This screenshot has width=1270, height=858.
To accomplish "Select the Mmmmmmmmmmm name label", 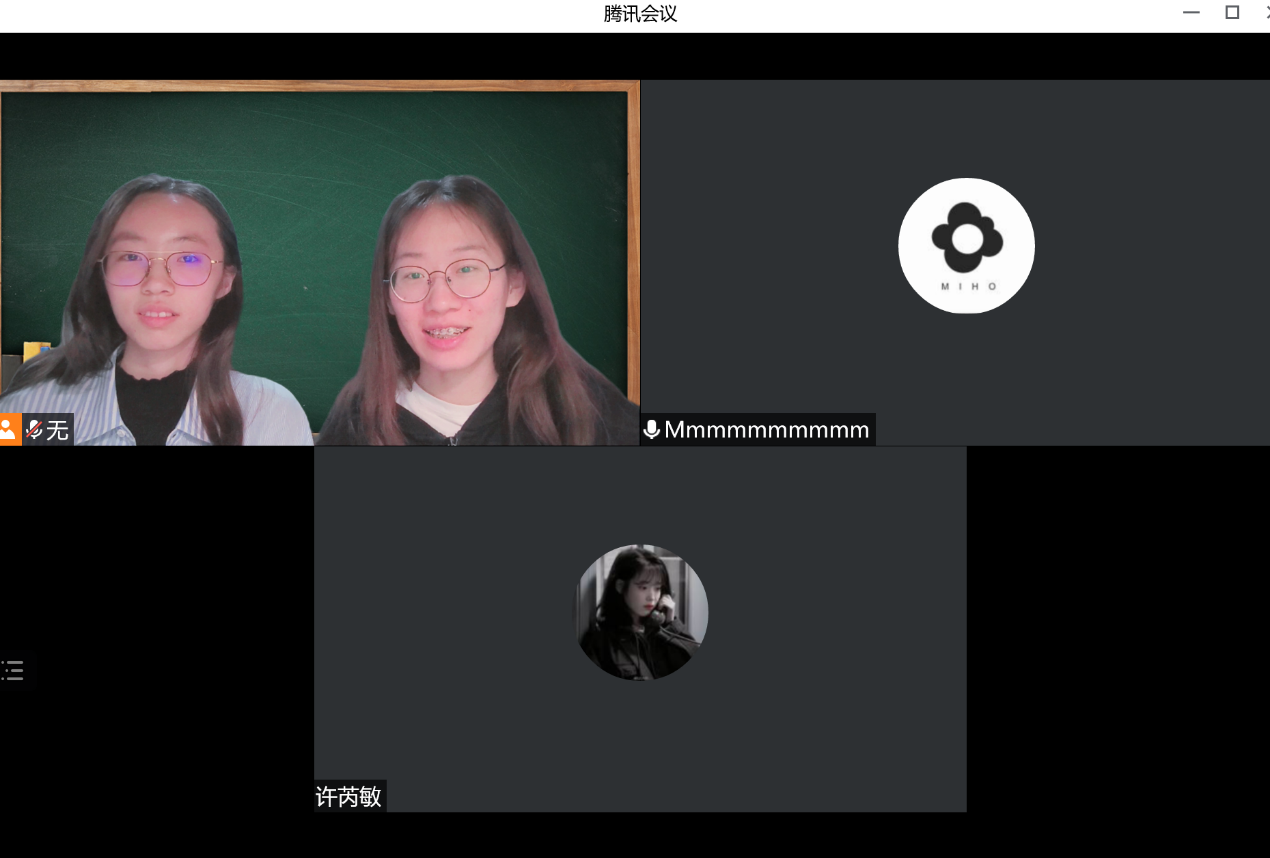I will [767, 430].
